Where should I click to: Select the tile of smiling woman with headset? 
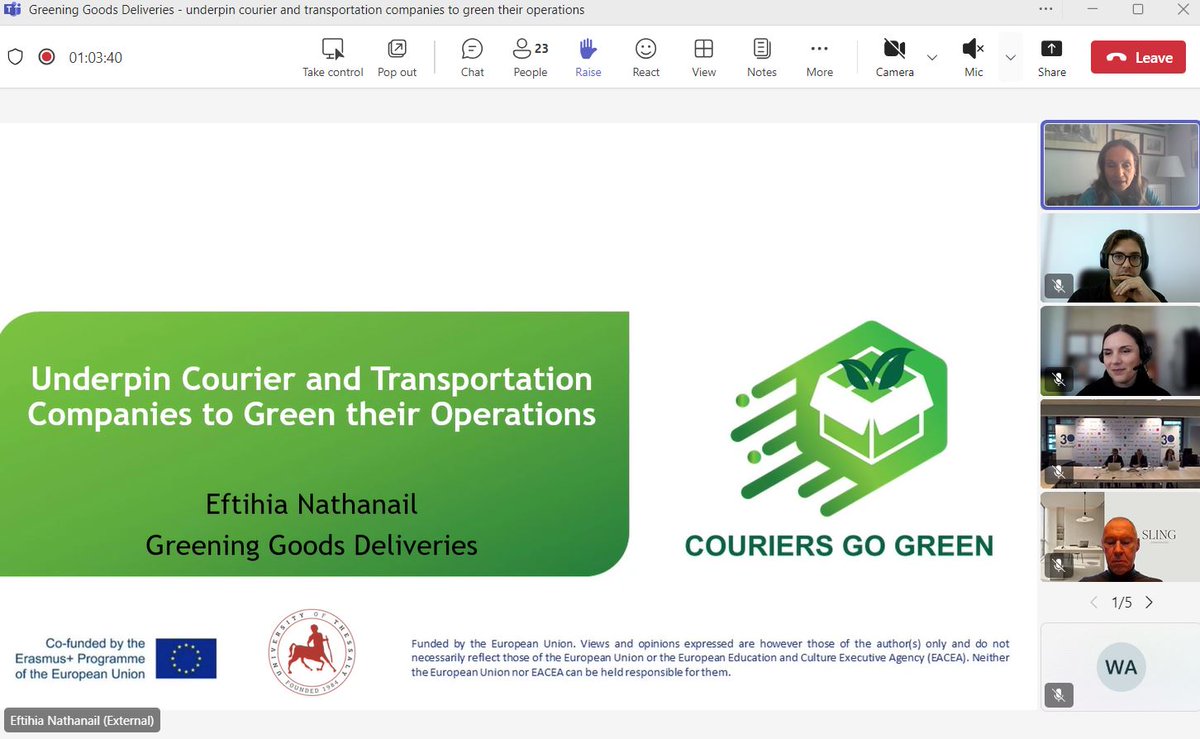[x=1119, y=351]
